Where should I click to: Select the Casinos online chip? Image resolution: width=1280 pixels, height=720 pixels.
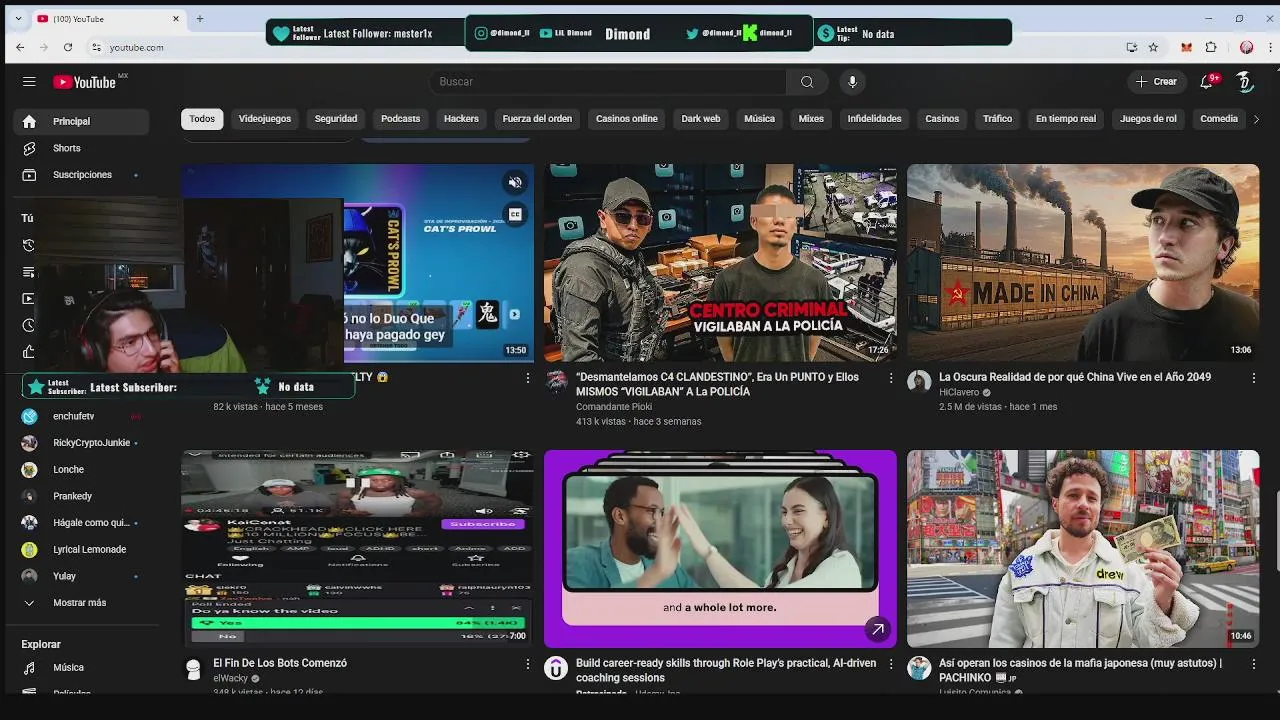[627, 119]
